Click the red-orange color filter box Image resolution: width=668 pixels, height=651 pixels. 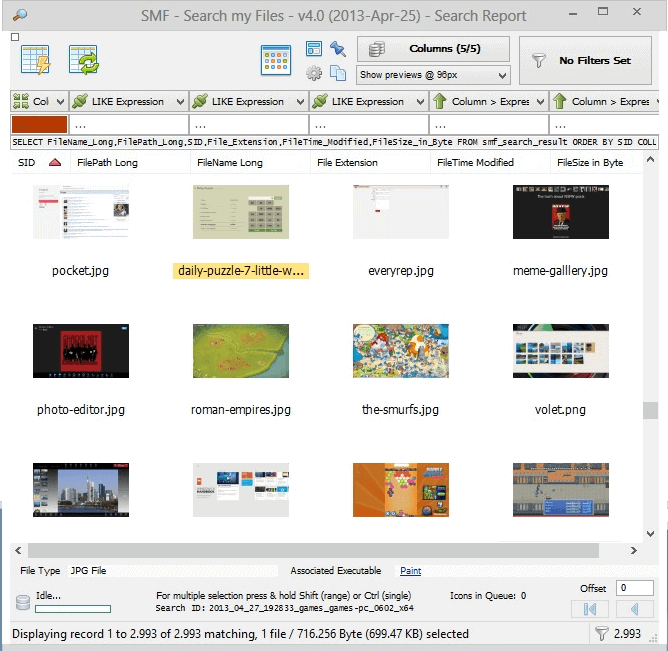[39, 125]
